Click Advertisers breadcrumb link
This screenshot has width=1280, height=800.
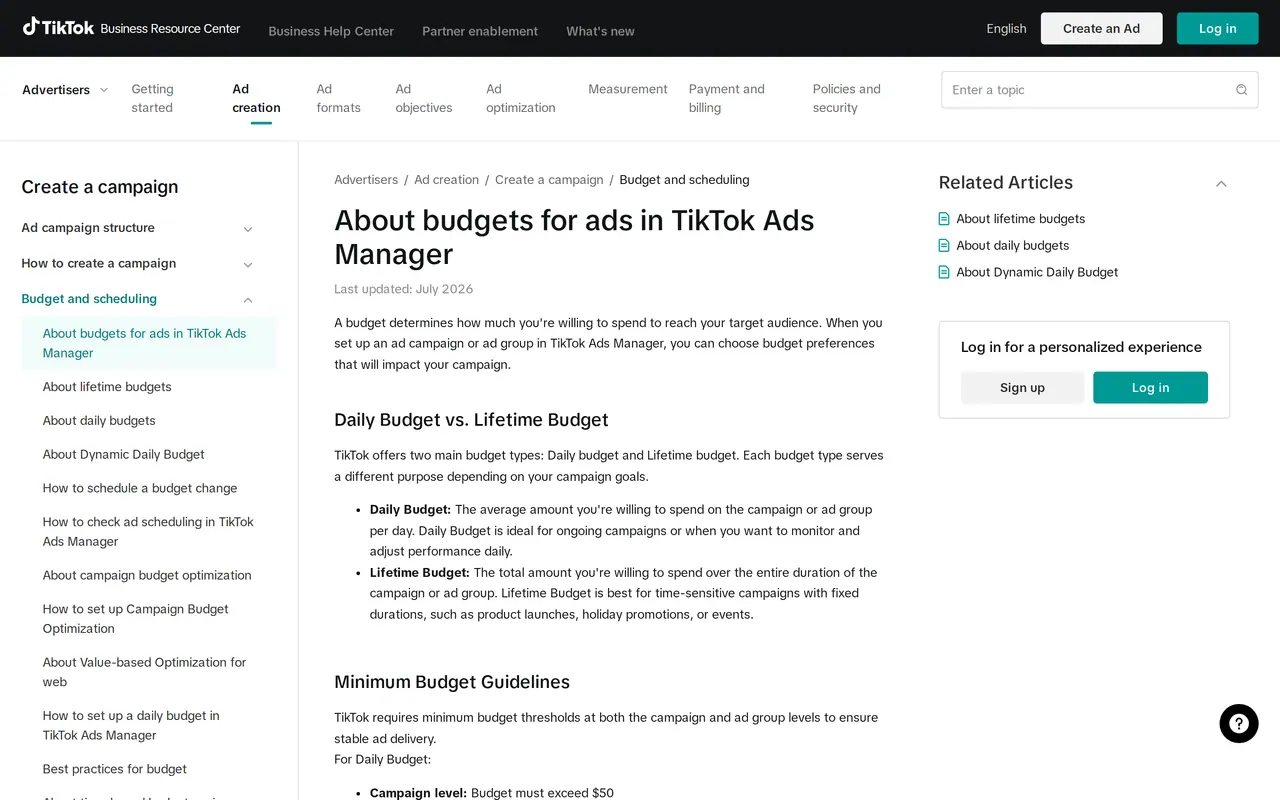366,180
